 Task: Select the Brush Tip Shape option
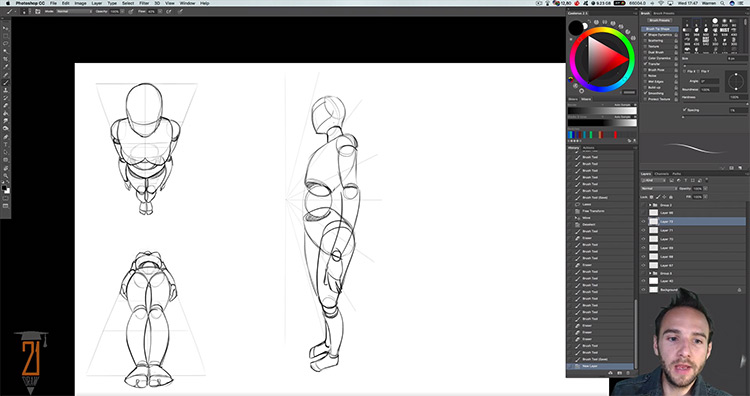[x=660, y=29]
